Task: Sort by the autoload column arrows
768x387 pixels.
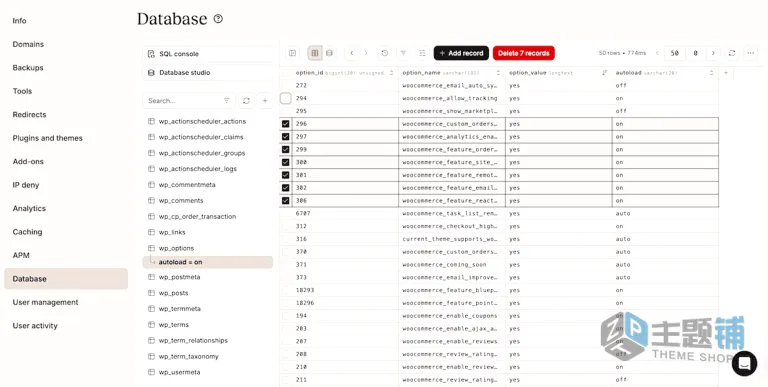Action: (x=711, y=73)
